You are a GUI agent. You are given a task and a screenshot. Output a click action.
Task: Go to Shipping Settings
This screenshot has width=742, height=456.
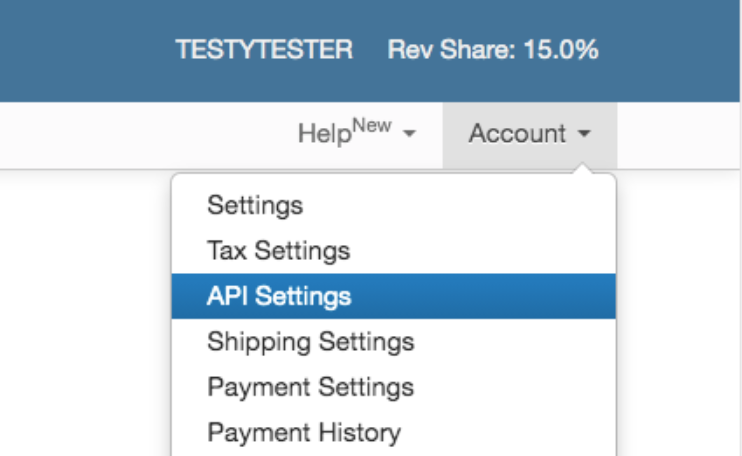click(310, 341)
